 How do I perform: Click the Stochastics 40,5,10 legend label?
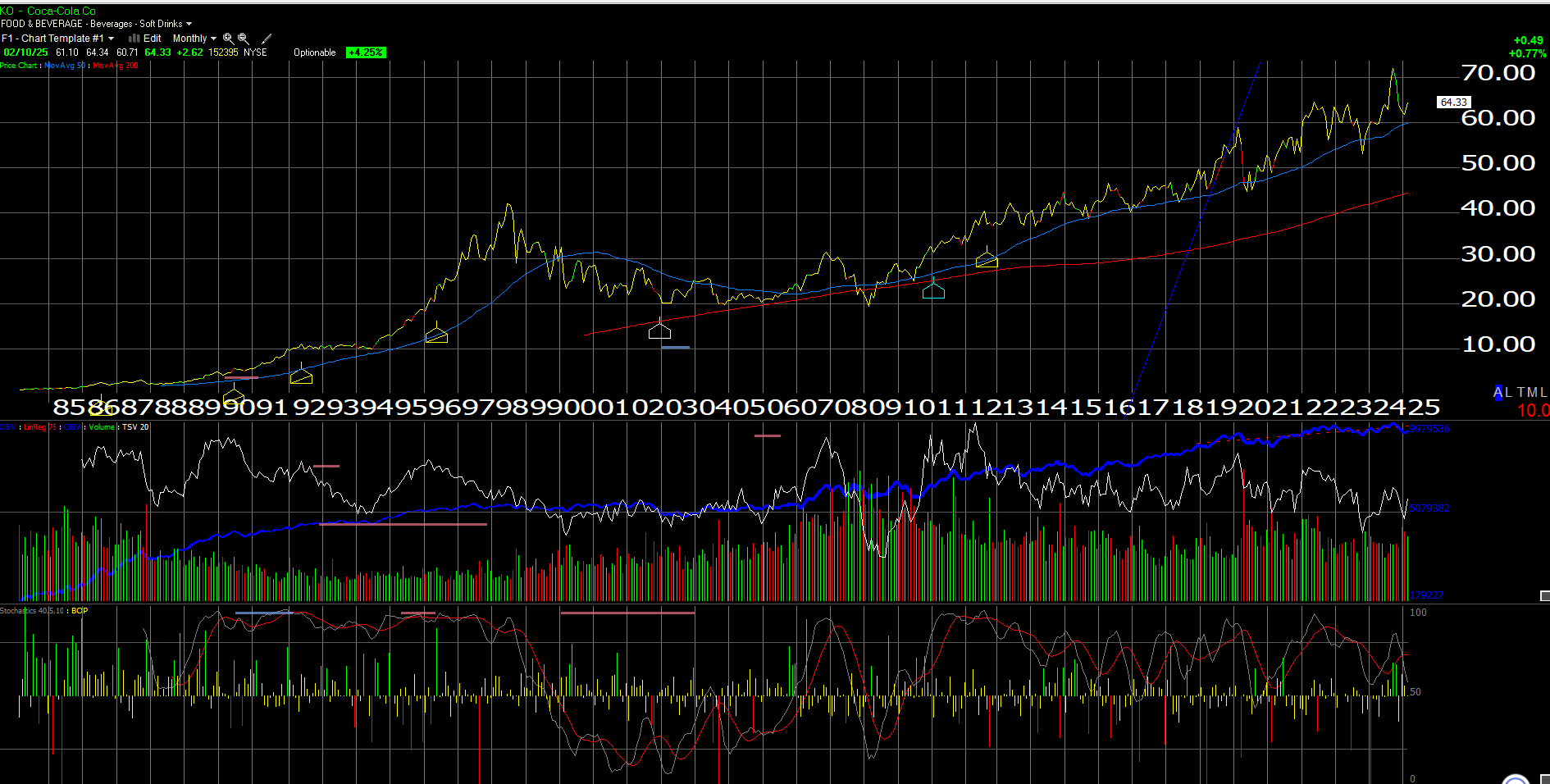tap(32, 611)
